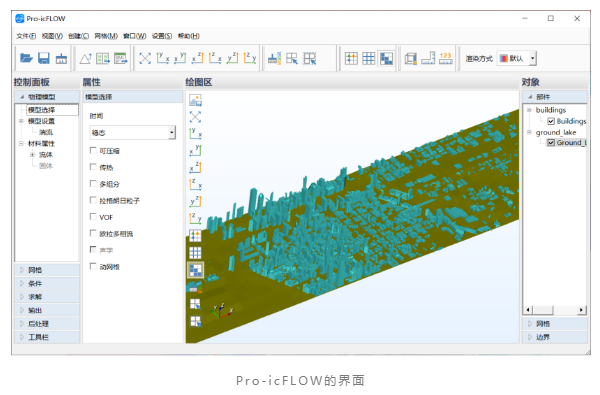Click the y-x axis view icon in the drawing area
This screenshot has width=600, height=395.
click(195, 133)
